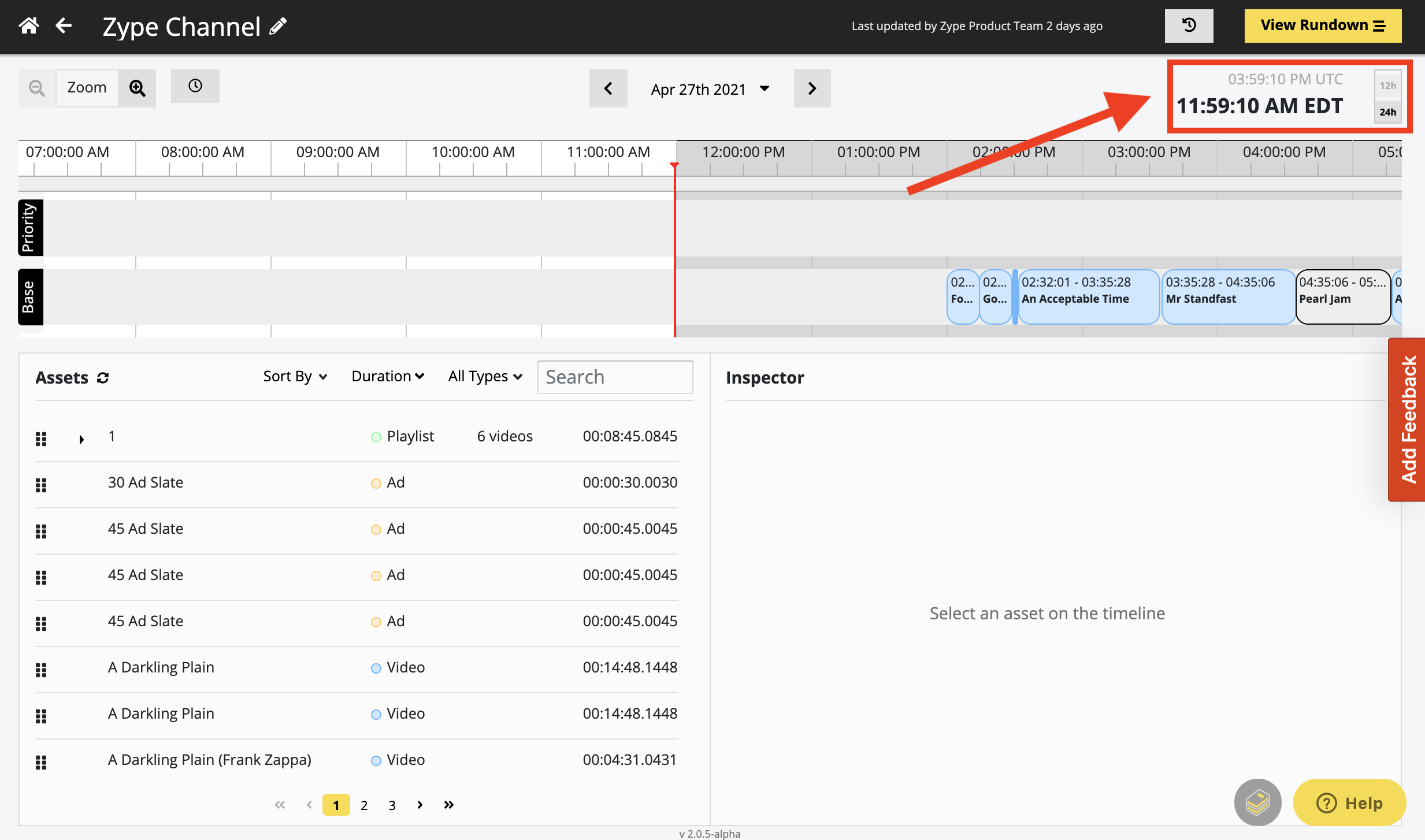This screenshot has height=840, width=1425.
Task: Expand playlist 1 disclosure triangle
Action: click(x=81, y=439)
